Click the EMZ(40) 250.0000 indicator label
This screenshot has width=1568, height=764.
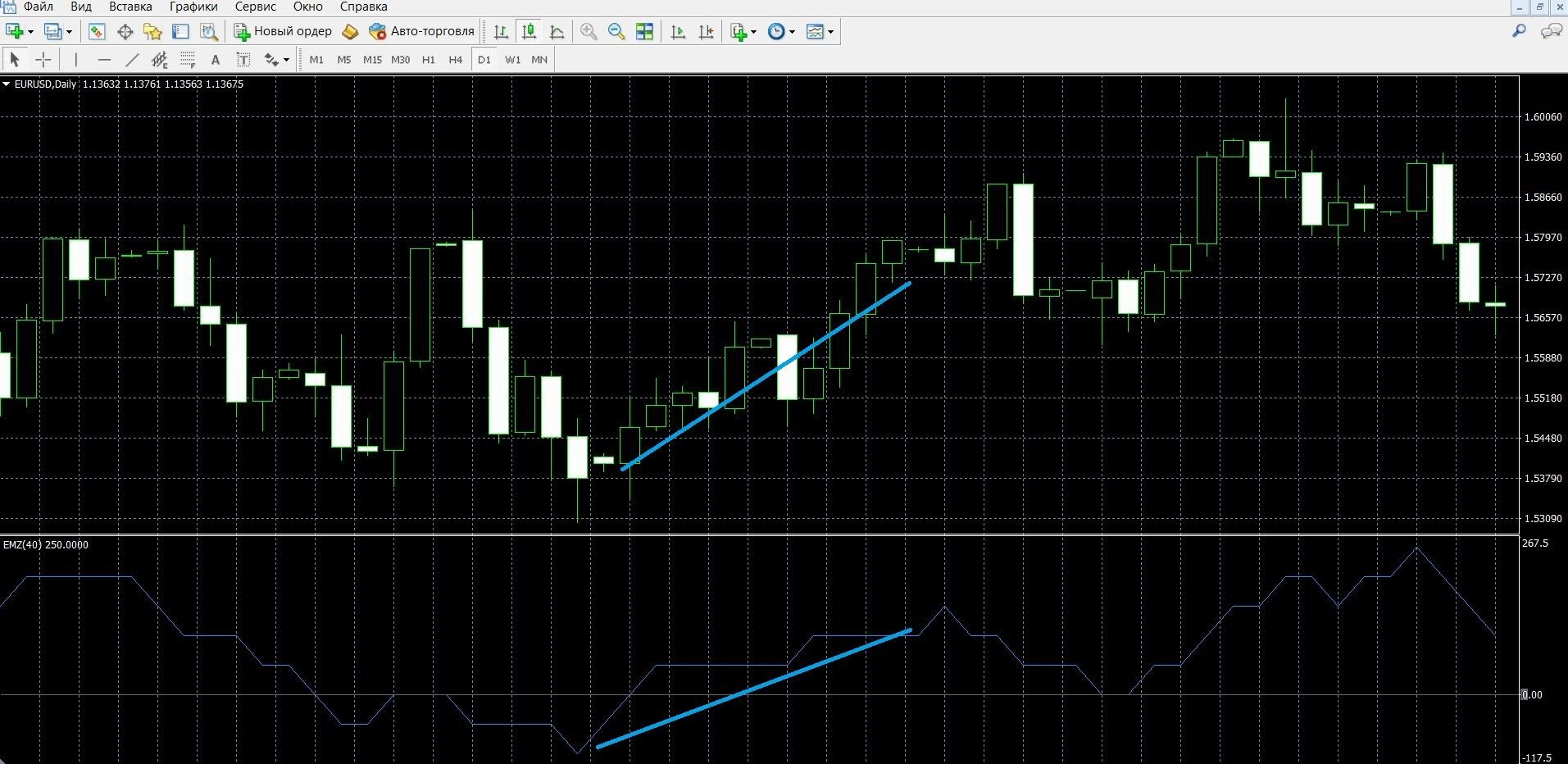[46, 544]
